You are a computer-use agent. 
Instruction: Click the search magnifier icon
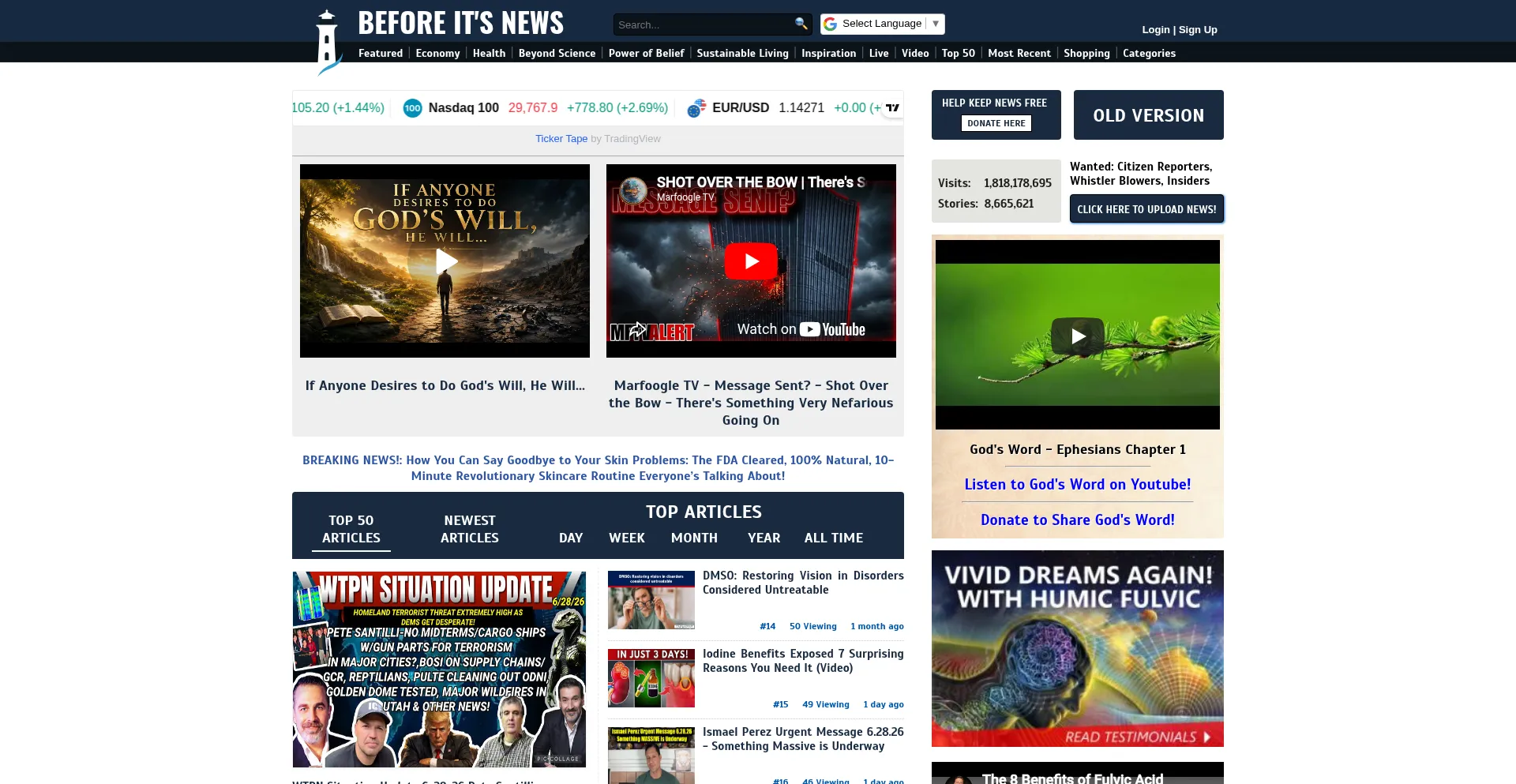801,24
